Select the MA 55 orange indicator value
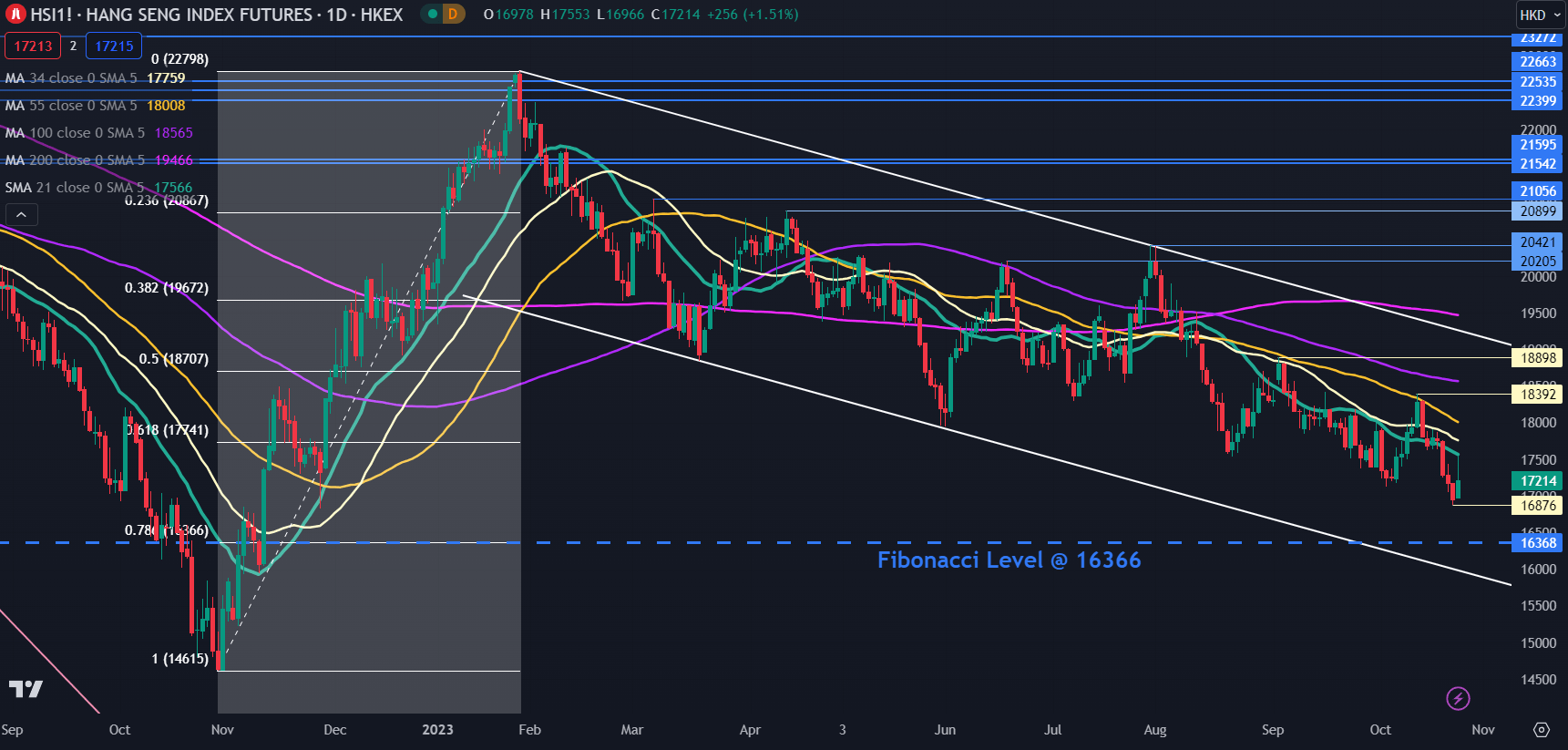Screen dimensions: 1568x750 point(166,106)
